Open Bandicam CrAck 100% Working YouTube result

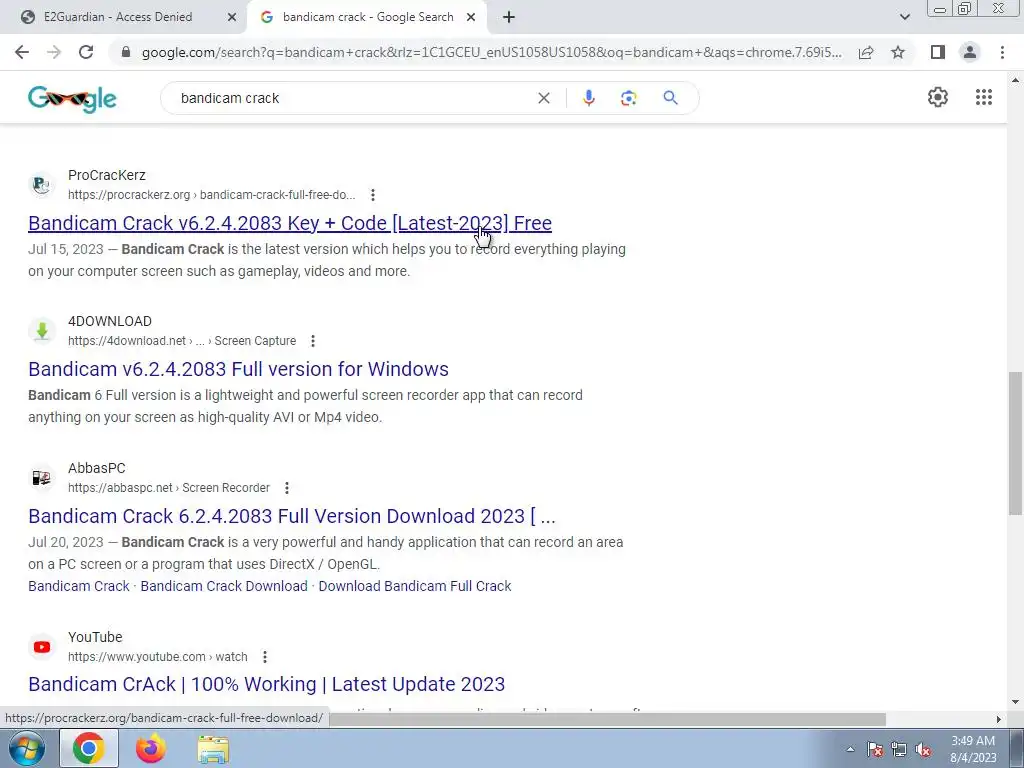coord(266,684)
